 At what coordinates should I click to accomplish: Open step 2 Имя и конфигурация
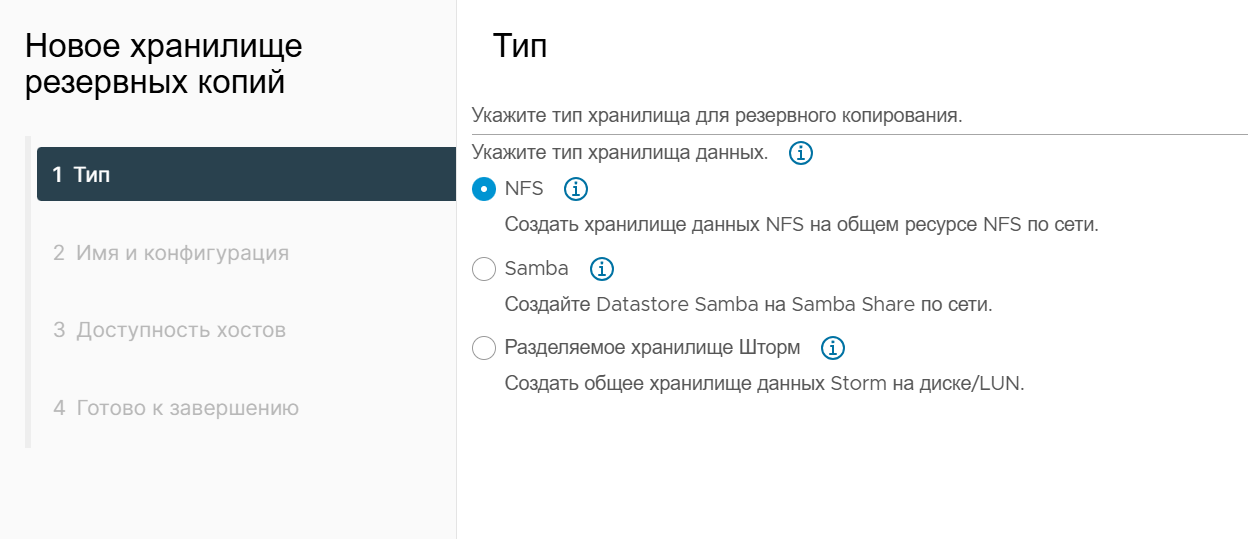point(171,253)
